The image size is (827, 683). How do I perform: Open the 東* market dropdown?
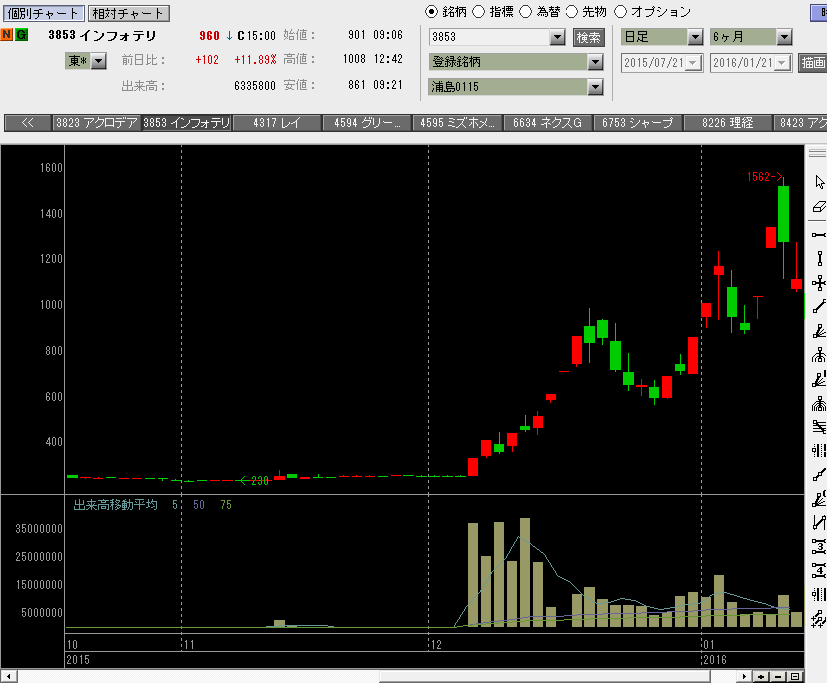point(99,61)
